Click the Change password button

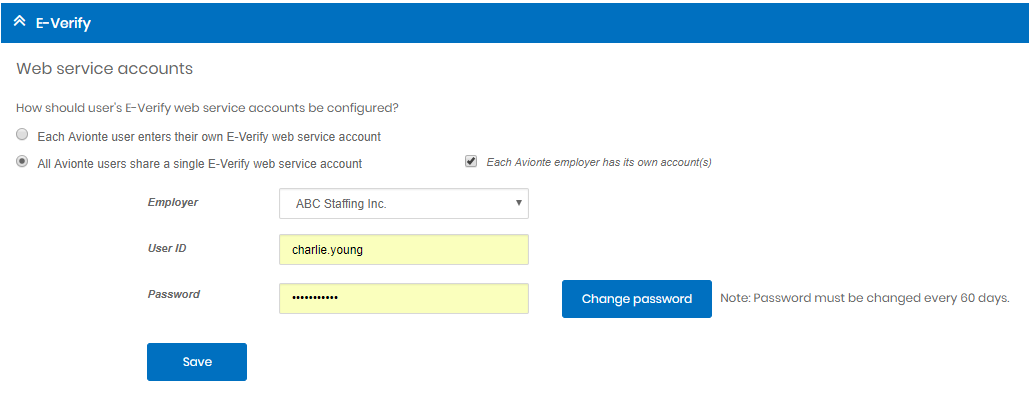(x=637, y=299)
